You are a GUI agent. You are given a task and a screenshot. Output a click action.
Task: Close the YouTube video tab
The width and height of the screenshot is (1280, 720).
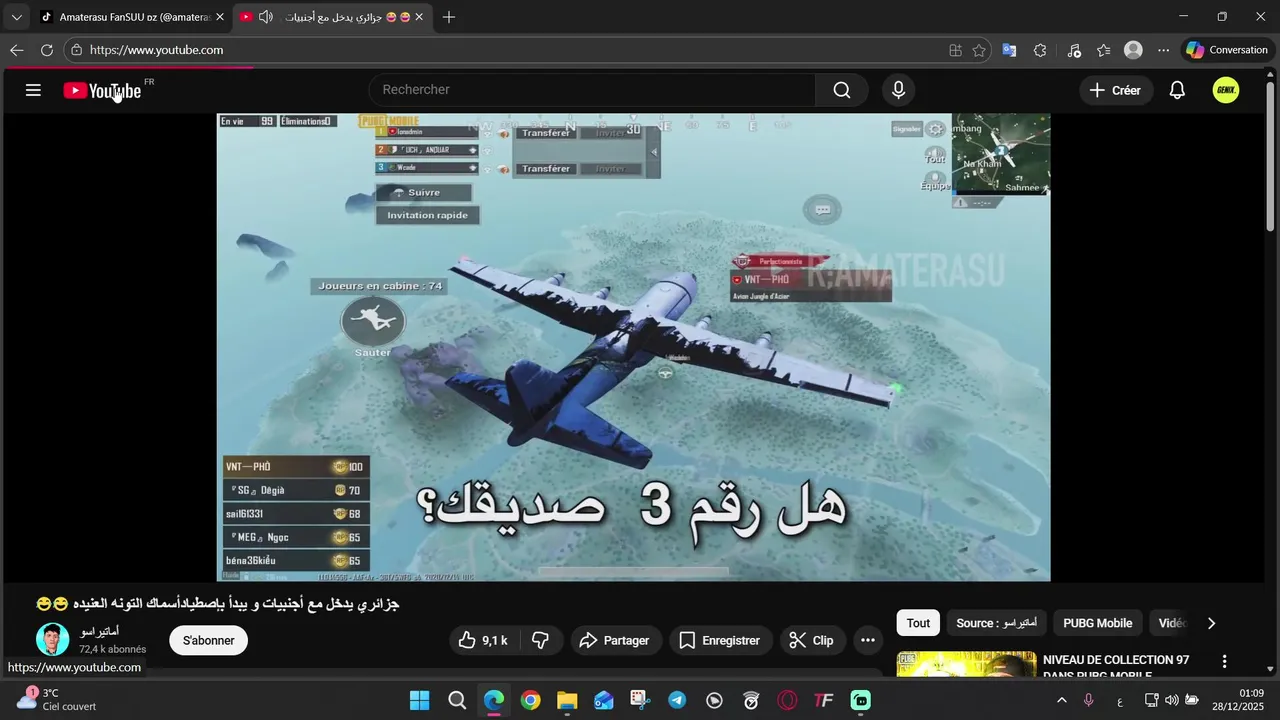click(x=419, y=17)
